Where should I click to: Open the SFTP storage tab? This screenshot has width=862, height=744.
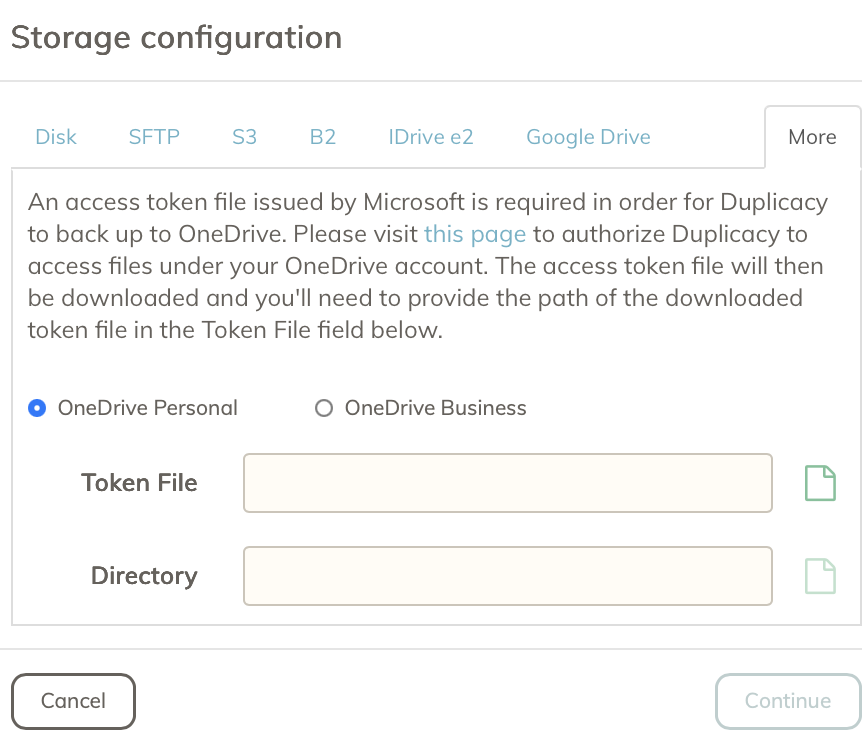point(154,137)
